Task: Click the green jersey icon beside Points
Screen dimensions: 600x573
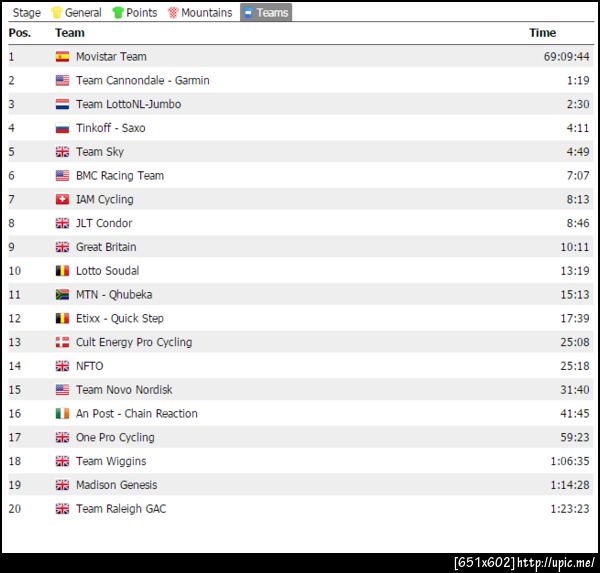Action: [x=117, y=13]
